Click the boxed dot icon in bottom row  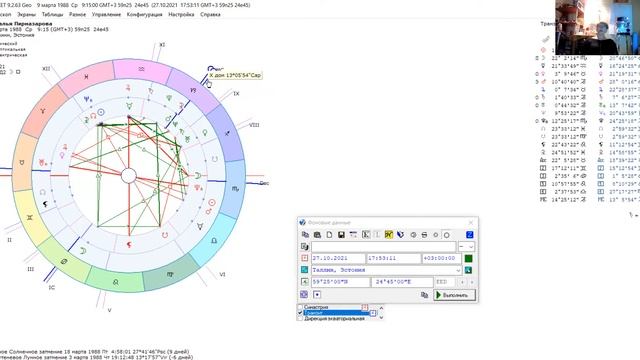click(317, 294)
